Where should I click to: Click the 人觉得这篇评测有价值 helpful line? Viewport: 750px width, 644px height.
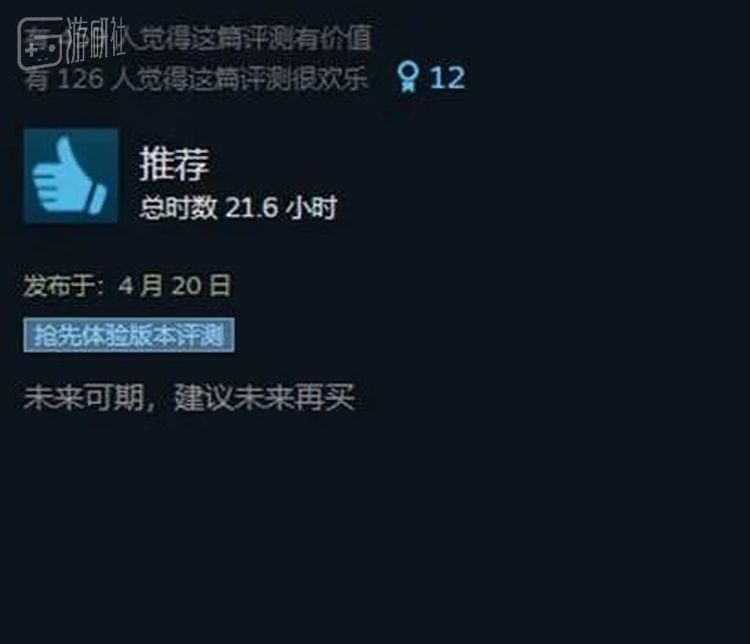[249, 37]
